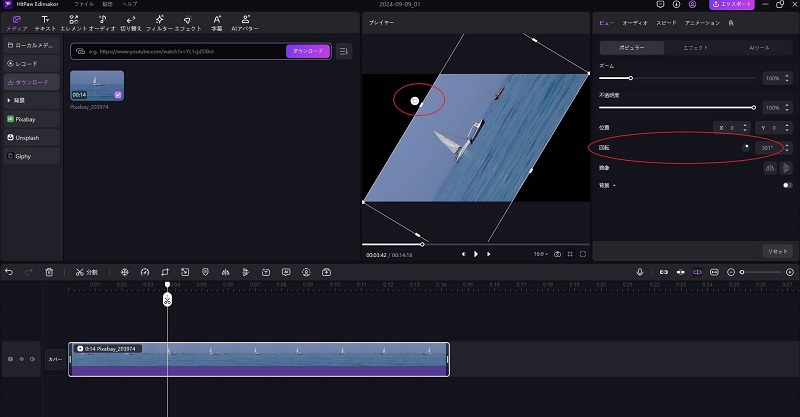The width and height of the screenshot is (800, 417).
Task: Open the メディア media tab
Action: [16, 23]
